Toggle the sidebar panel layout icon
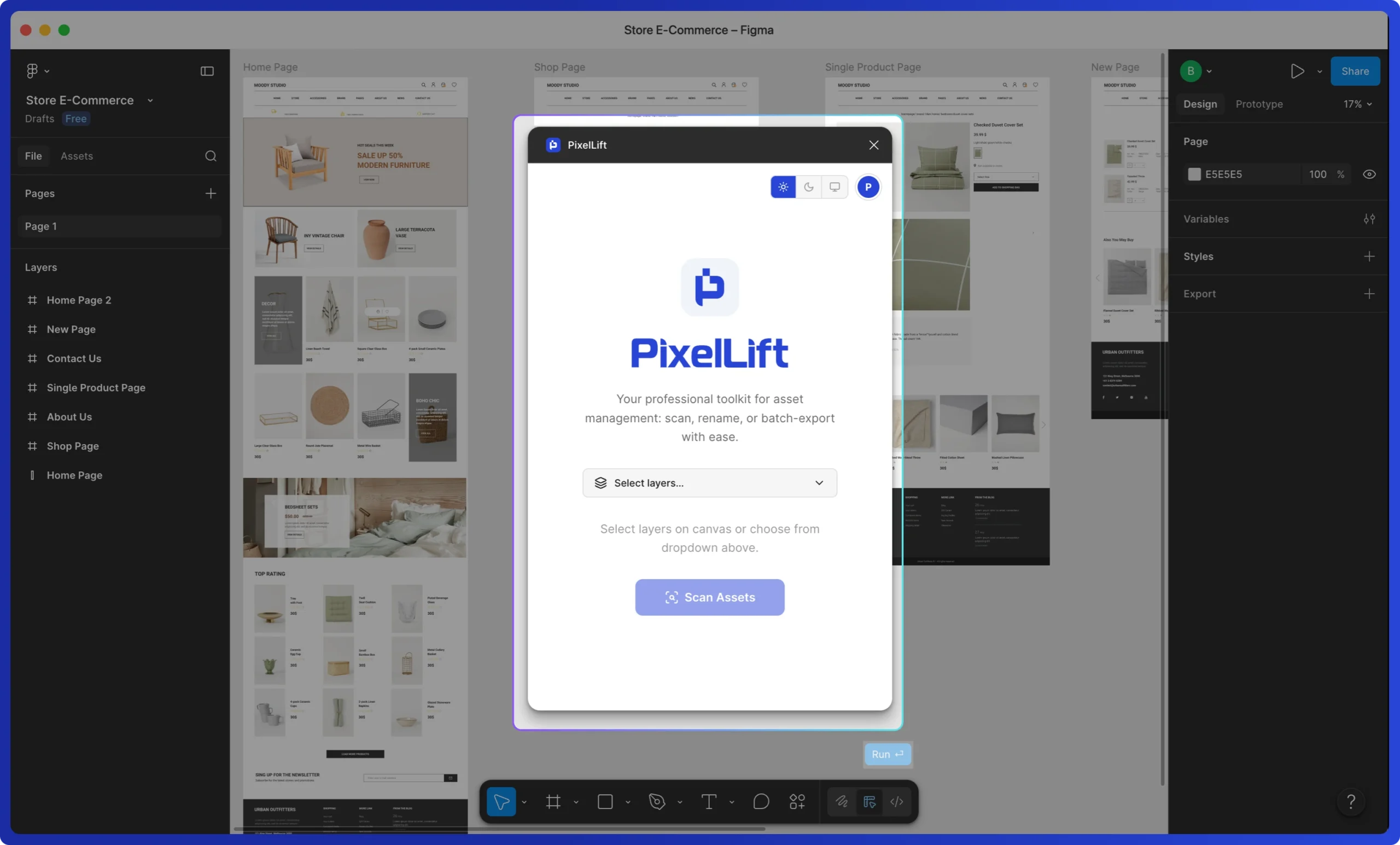Screen dimensions: 1400x845 207,71
